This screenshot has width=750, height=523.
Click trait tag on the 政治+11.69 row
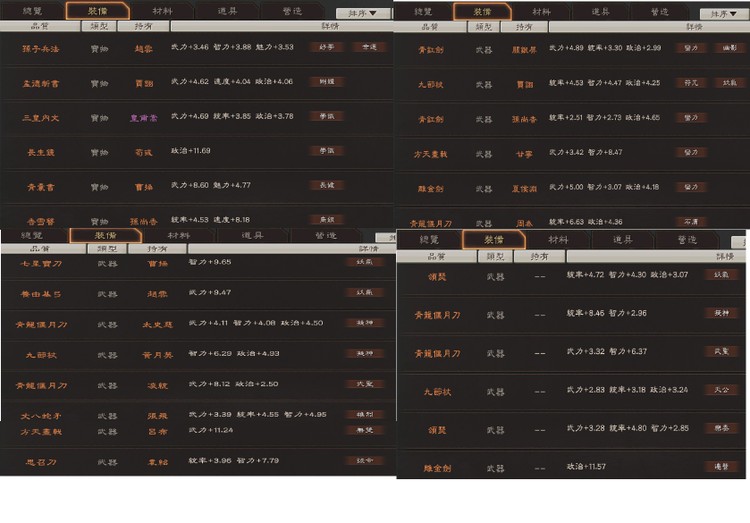pos(326,151)
